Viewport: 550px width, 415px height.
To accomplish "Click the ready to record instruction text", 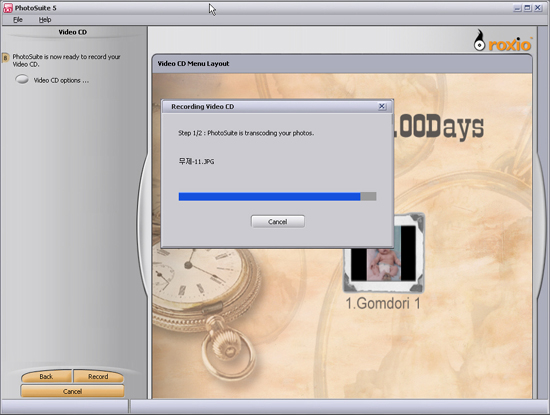I will [66, 60].
